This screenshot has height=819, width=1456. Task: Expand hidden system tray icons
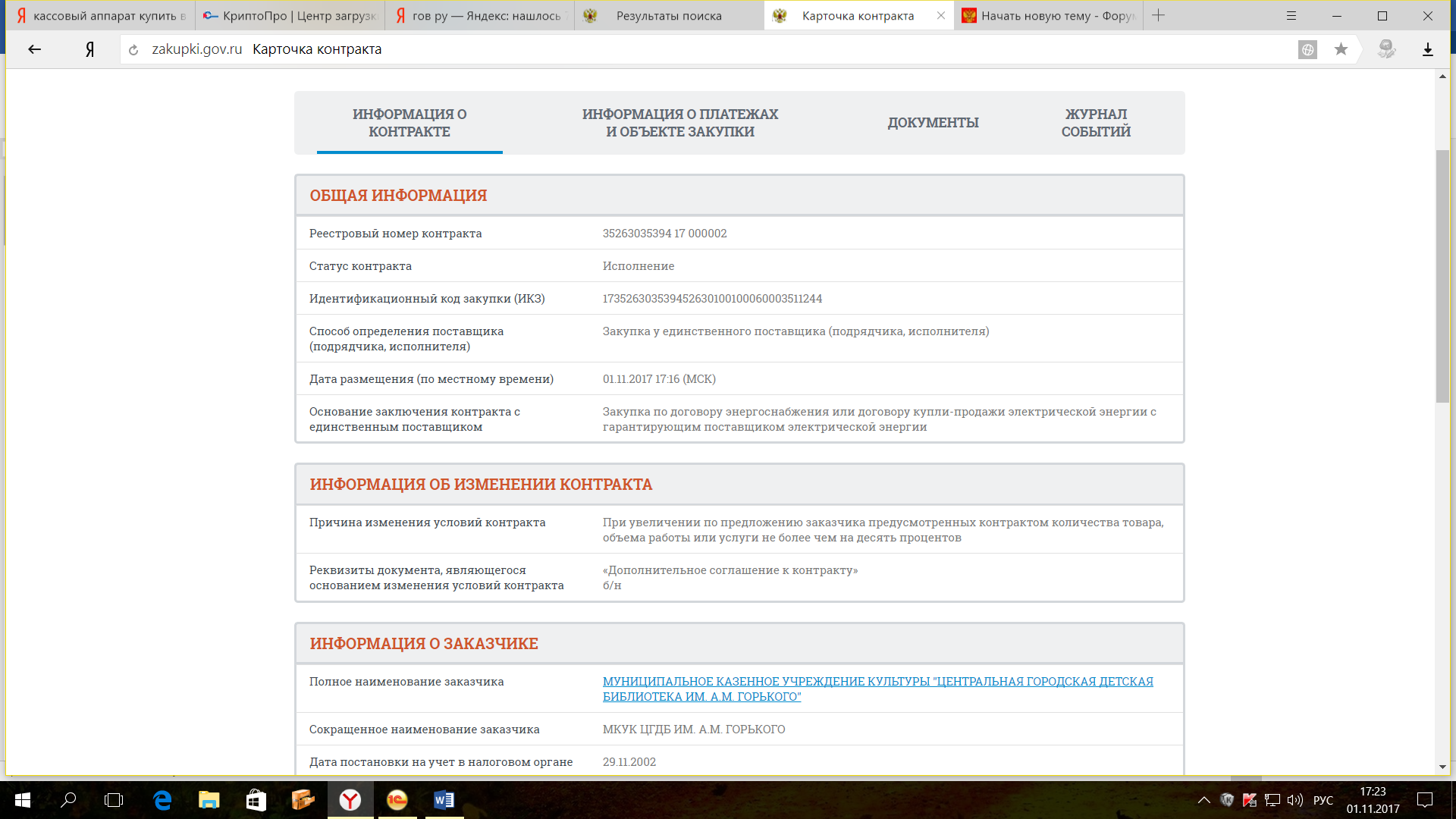pos(1203,800)
